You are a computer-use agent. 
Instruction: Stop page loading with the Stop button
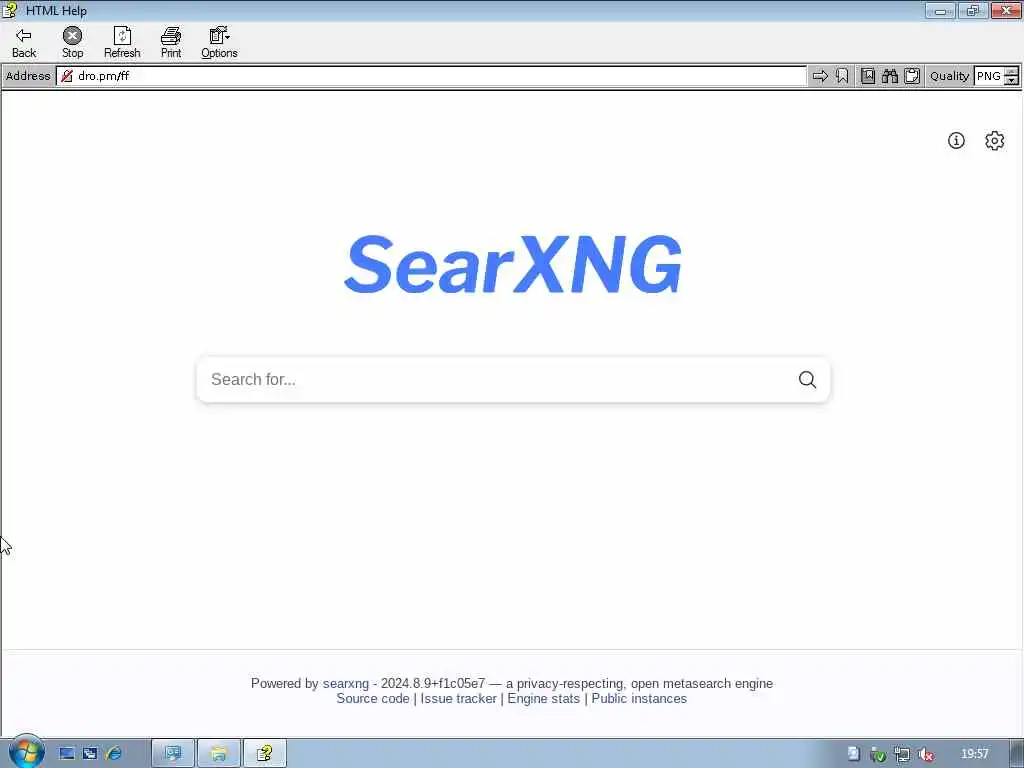tap(72, 43)
